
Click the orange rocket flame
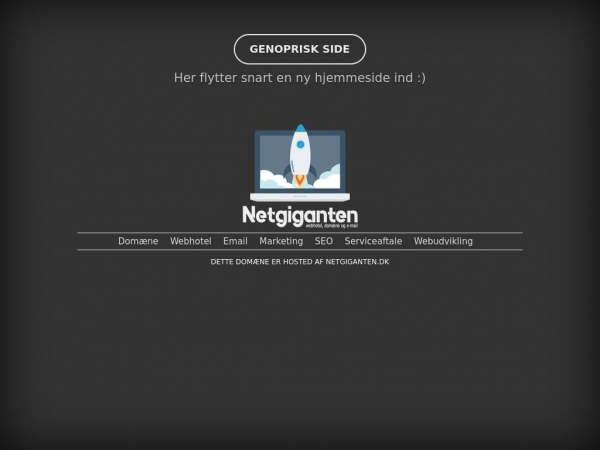click(300, 180)
